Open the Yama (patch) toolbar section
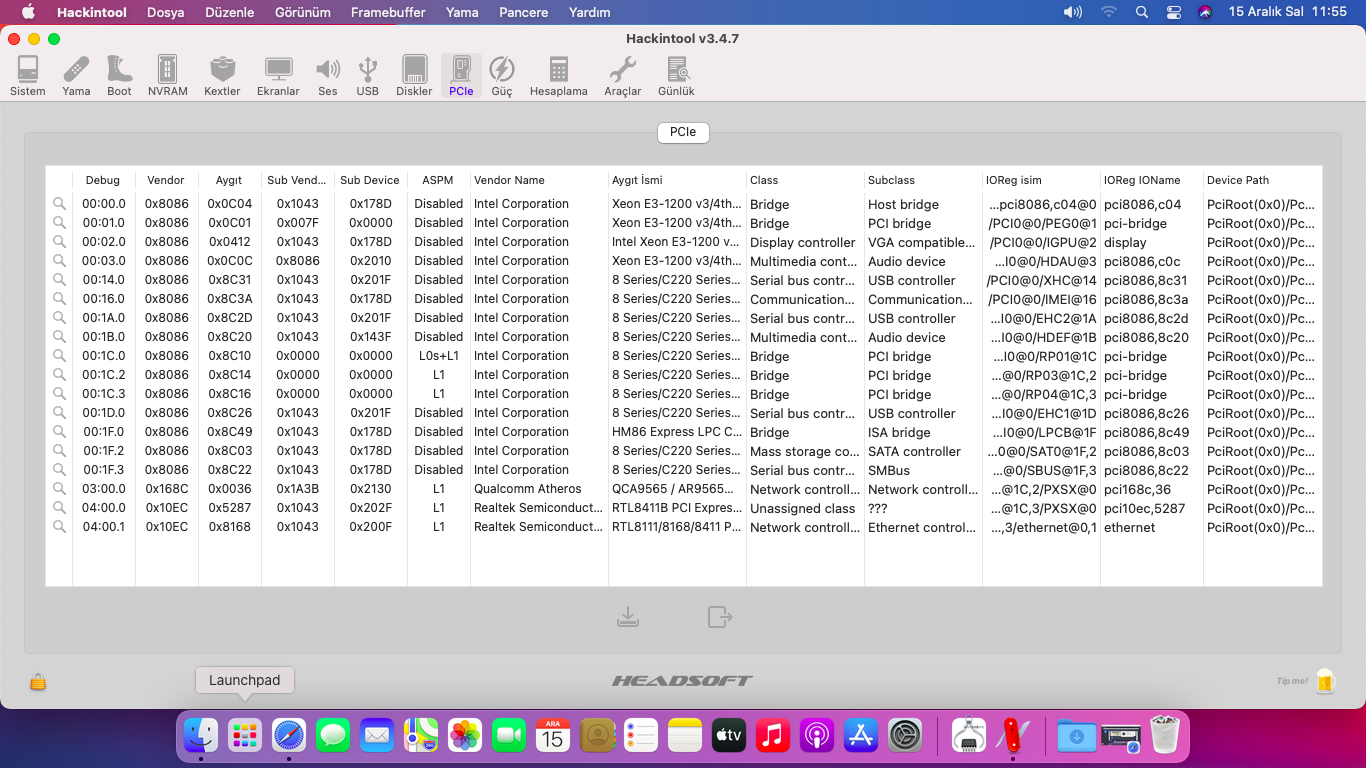The image size is (1366, 768). 76,76
